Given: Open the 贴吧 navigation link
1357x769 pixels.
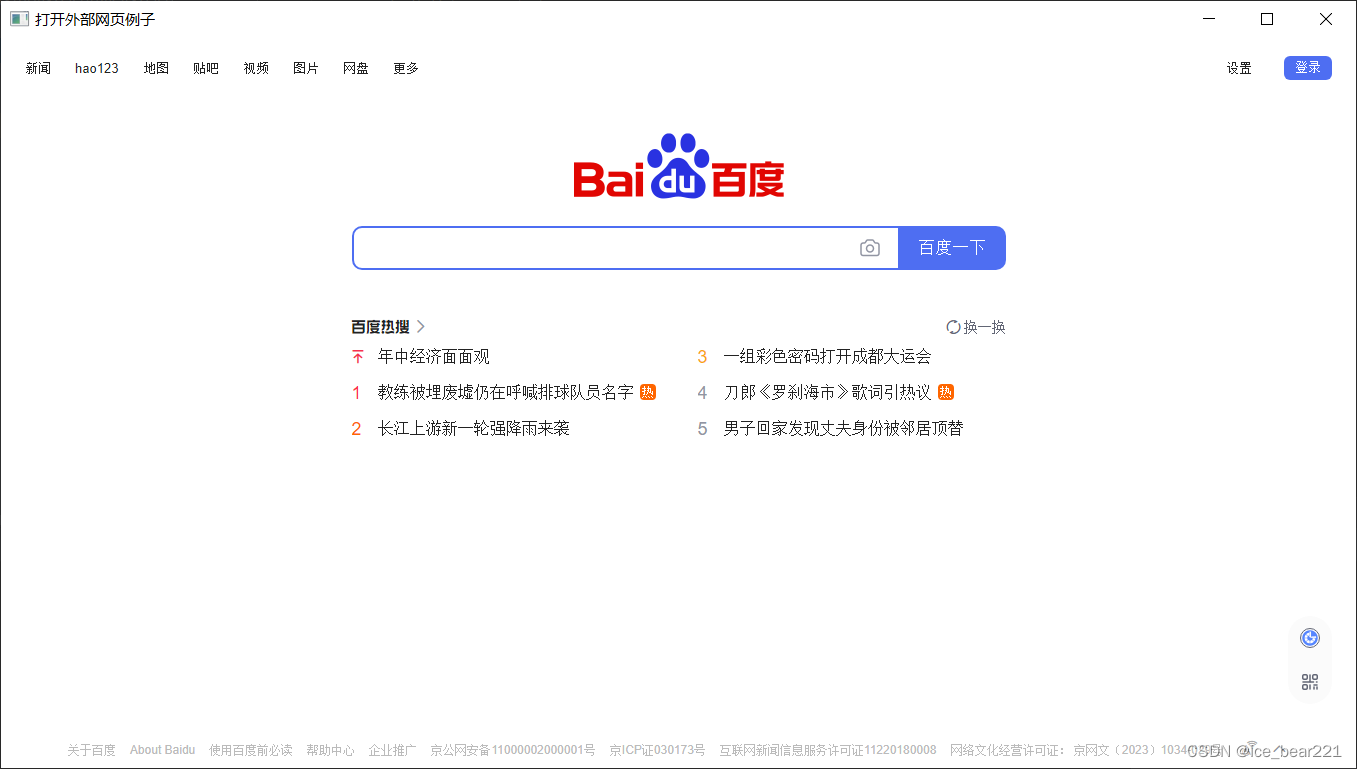Looking at the screenshot, I should click(x=206, y=68).
